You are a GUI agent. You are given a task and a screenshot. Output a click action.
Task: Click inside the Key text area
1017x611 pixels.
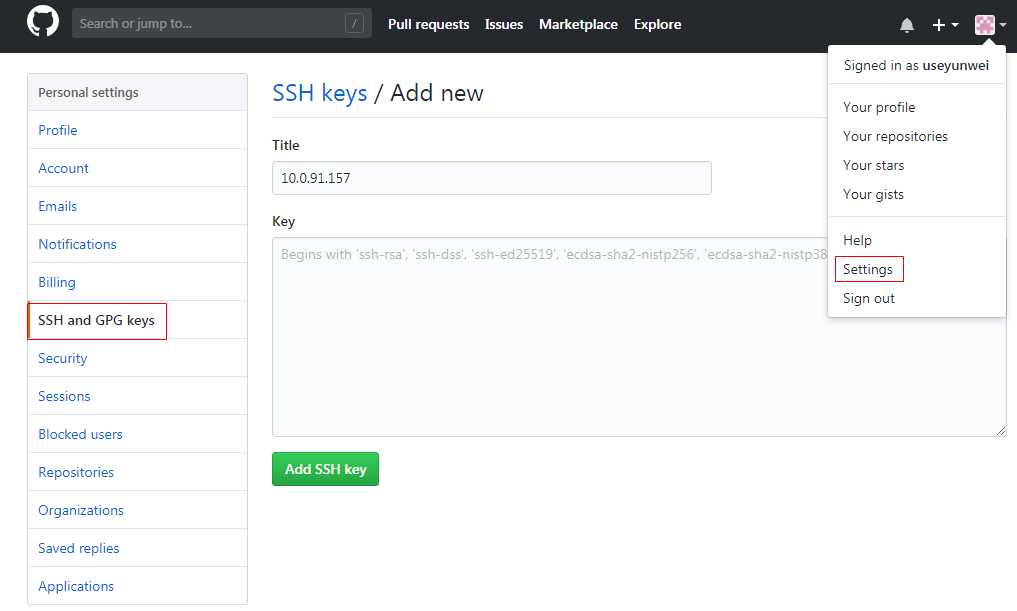click(x=639, y=337)
